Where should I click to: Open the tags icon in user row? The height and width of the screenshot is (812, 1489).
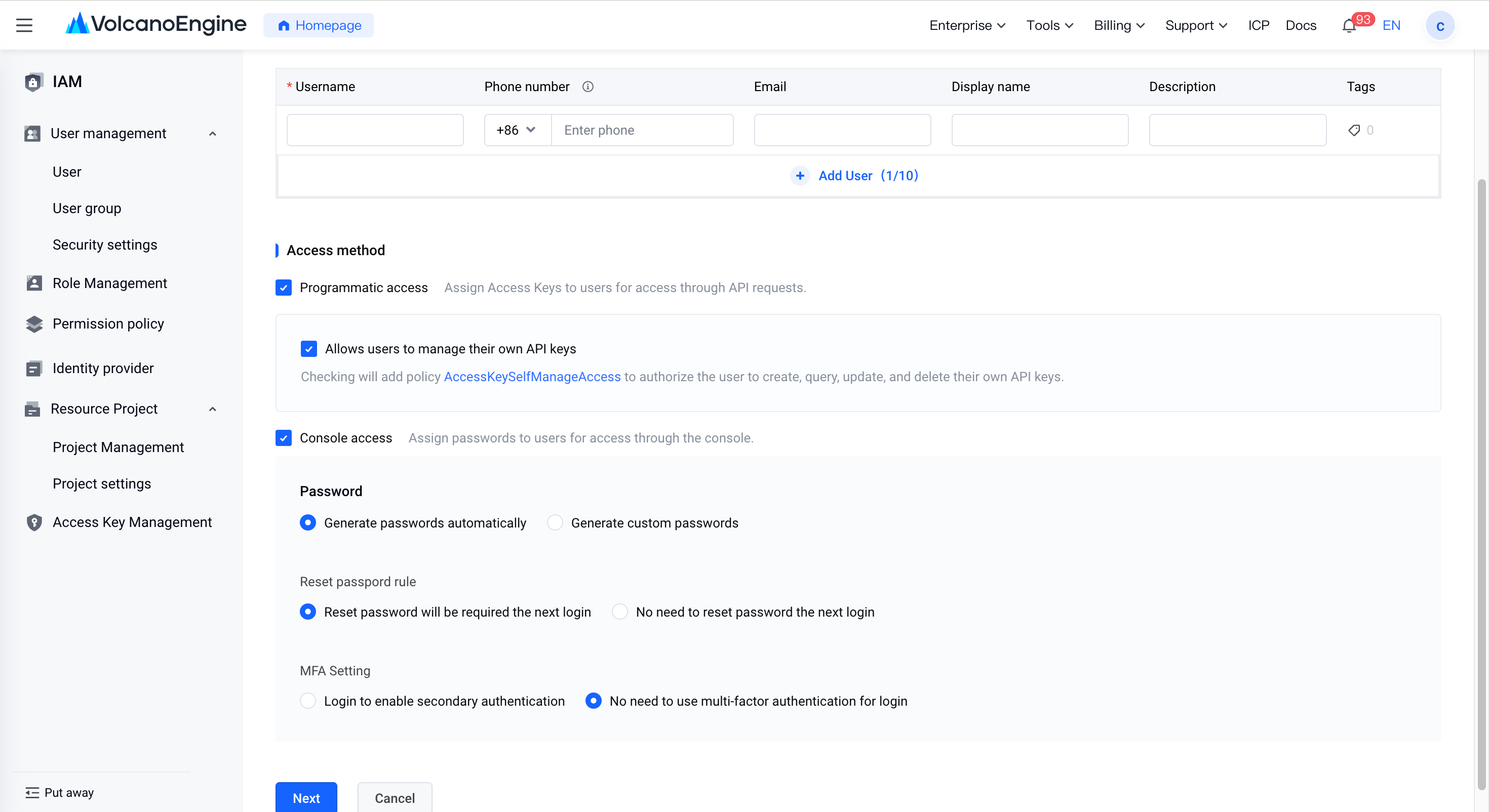tap(1354, 130)
